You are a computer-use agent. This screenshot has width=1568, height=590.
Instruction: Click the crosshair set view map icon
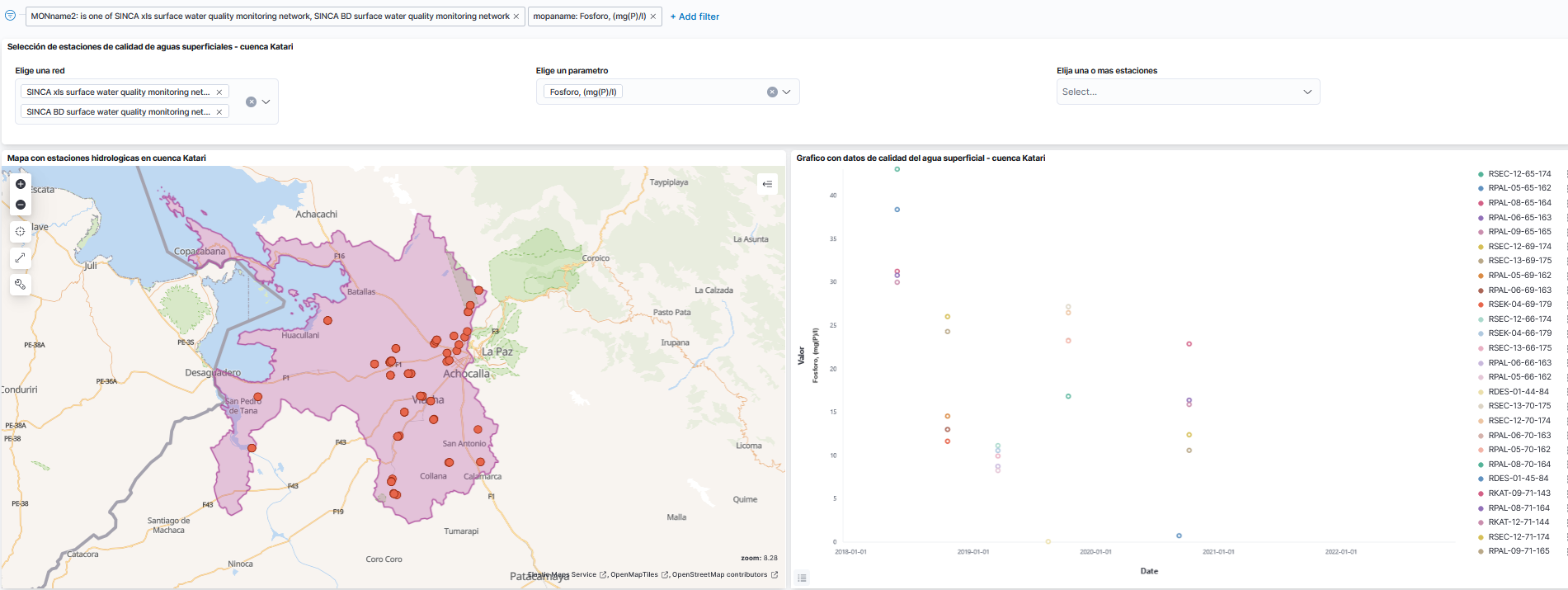(x=21, y=232)
